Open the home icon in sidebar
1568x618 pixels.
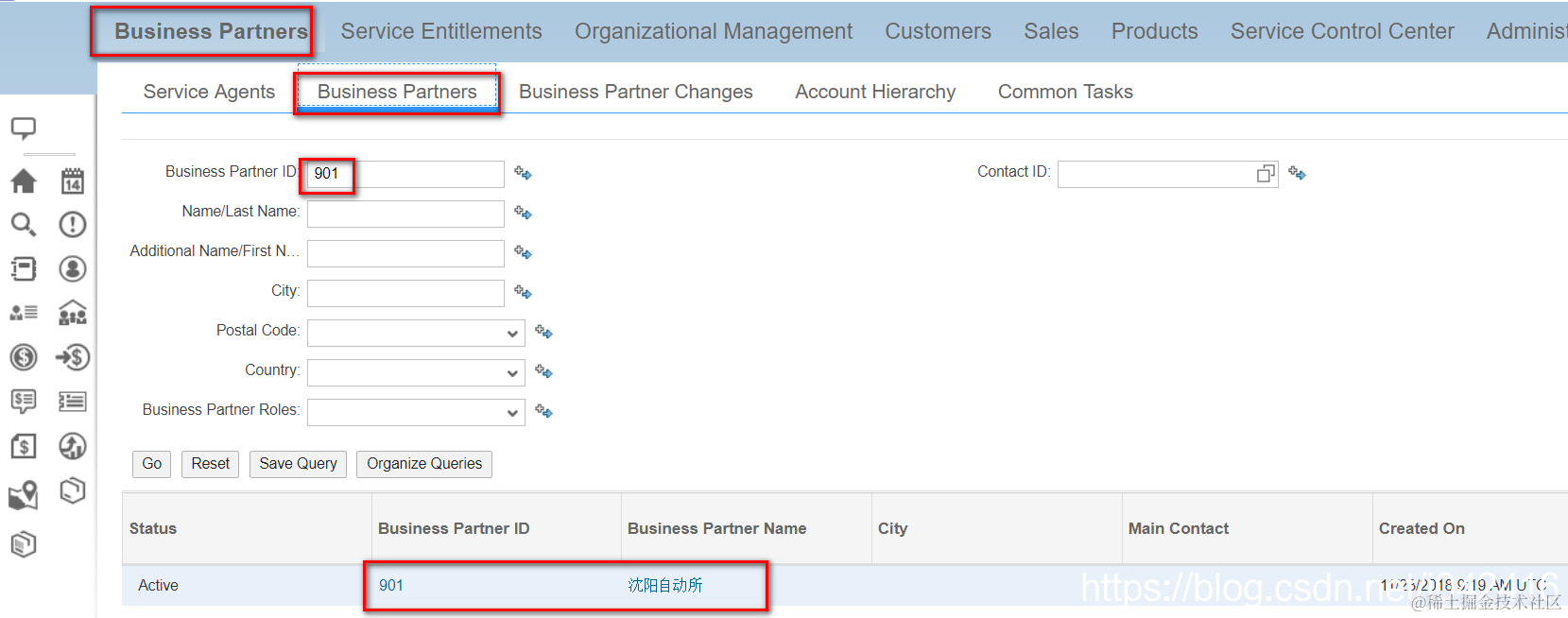coord(24,180)
